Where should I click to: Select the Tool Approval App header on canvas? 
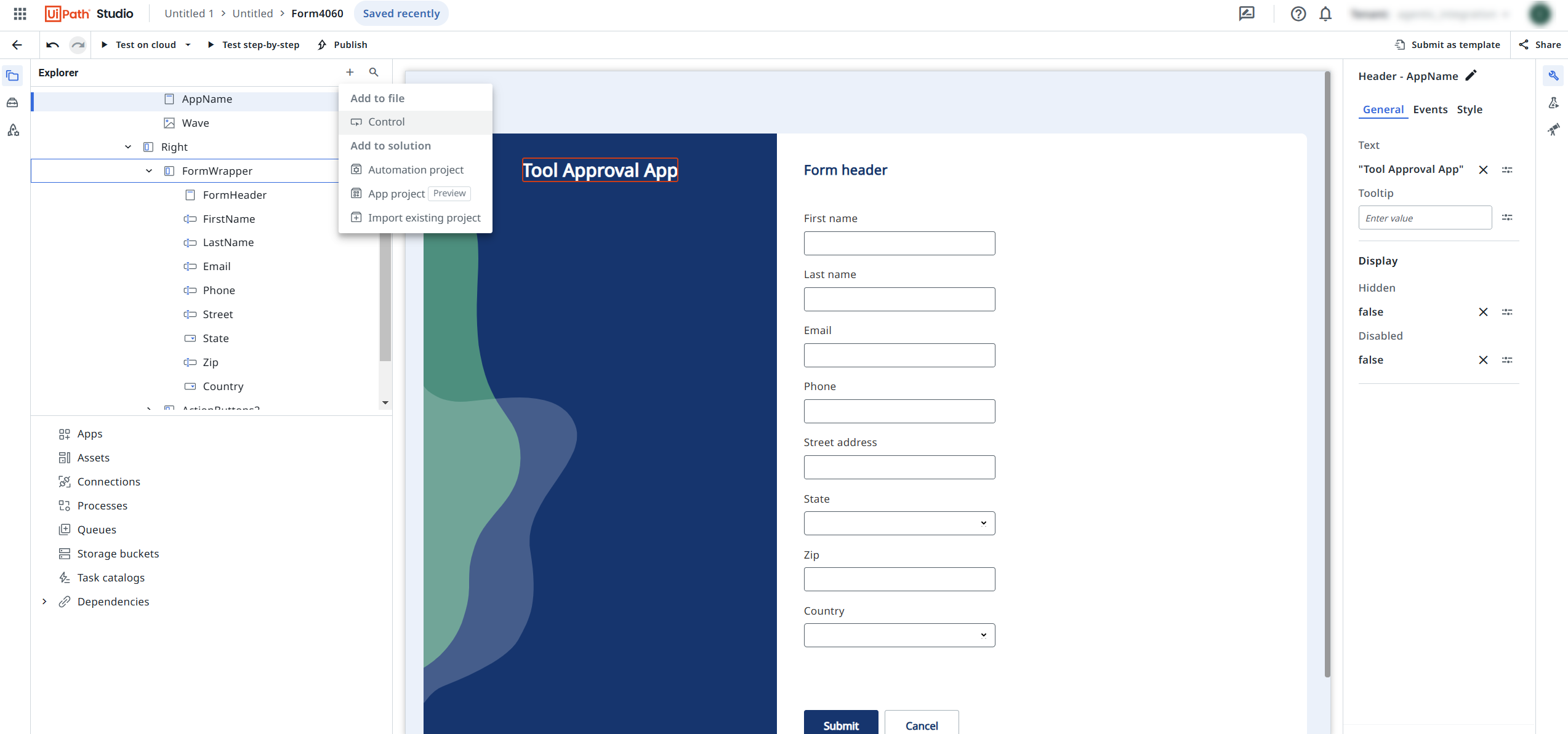tap(600, 170)
